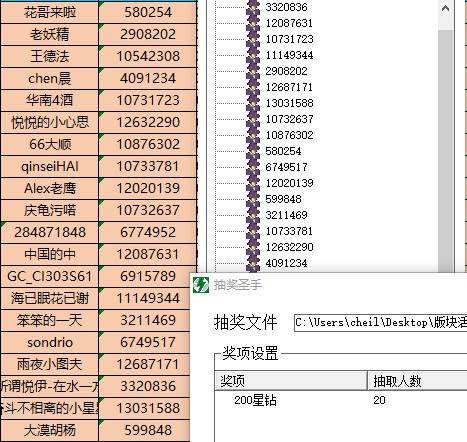Select tree entry 10731723
Image resolution: width=467 pixels, height=442 pixels.
[289, 39]
